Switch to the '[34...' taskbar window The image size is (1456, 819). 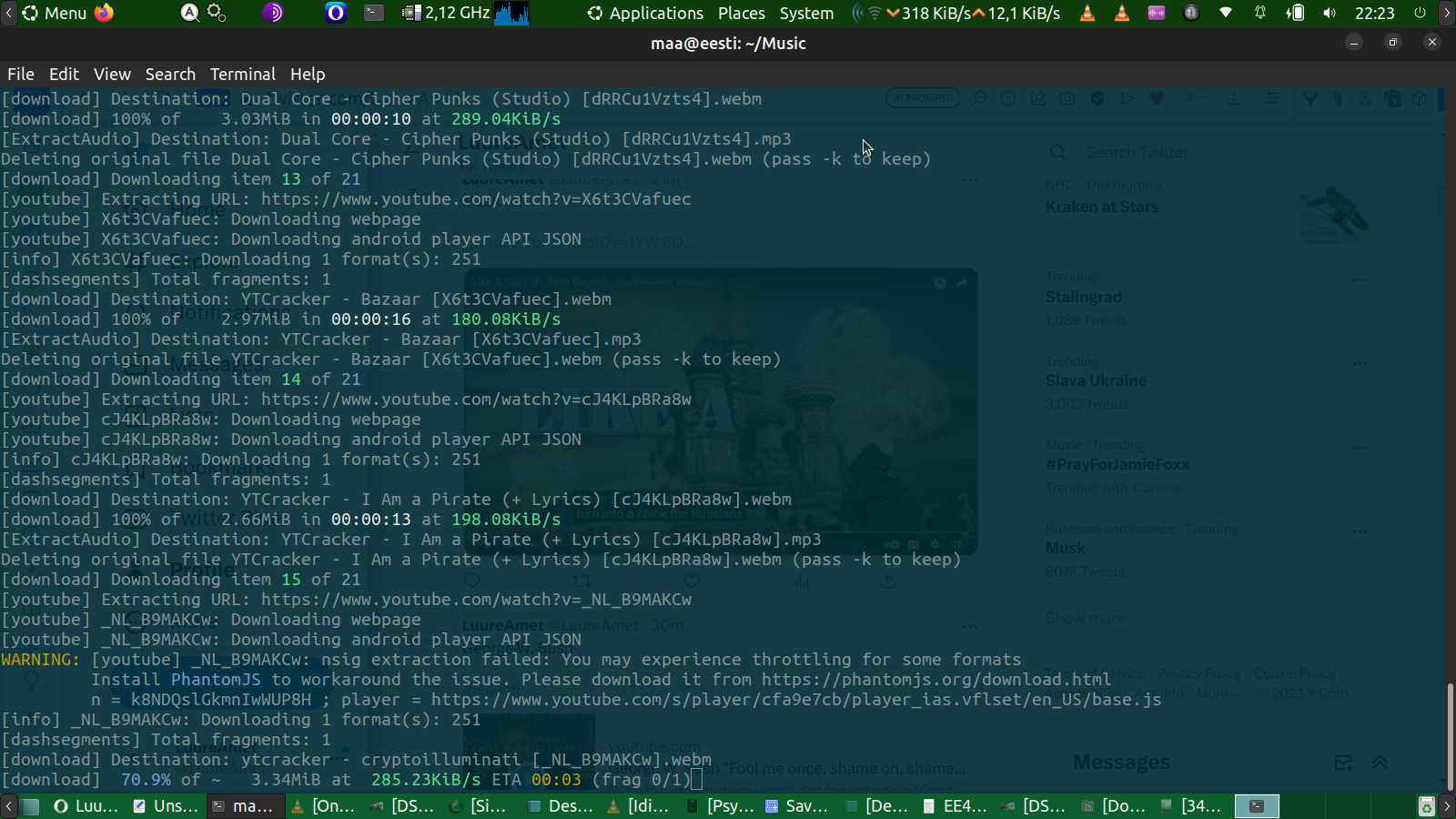[1193, 806]
